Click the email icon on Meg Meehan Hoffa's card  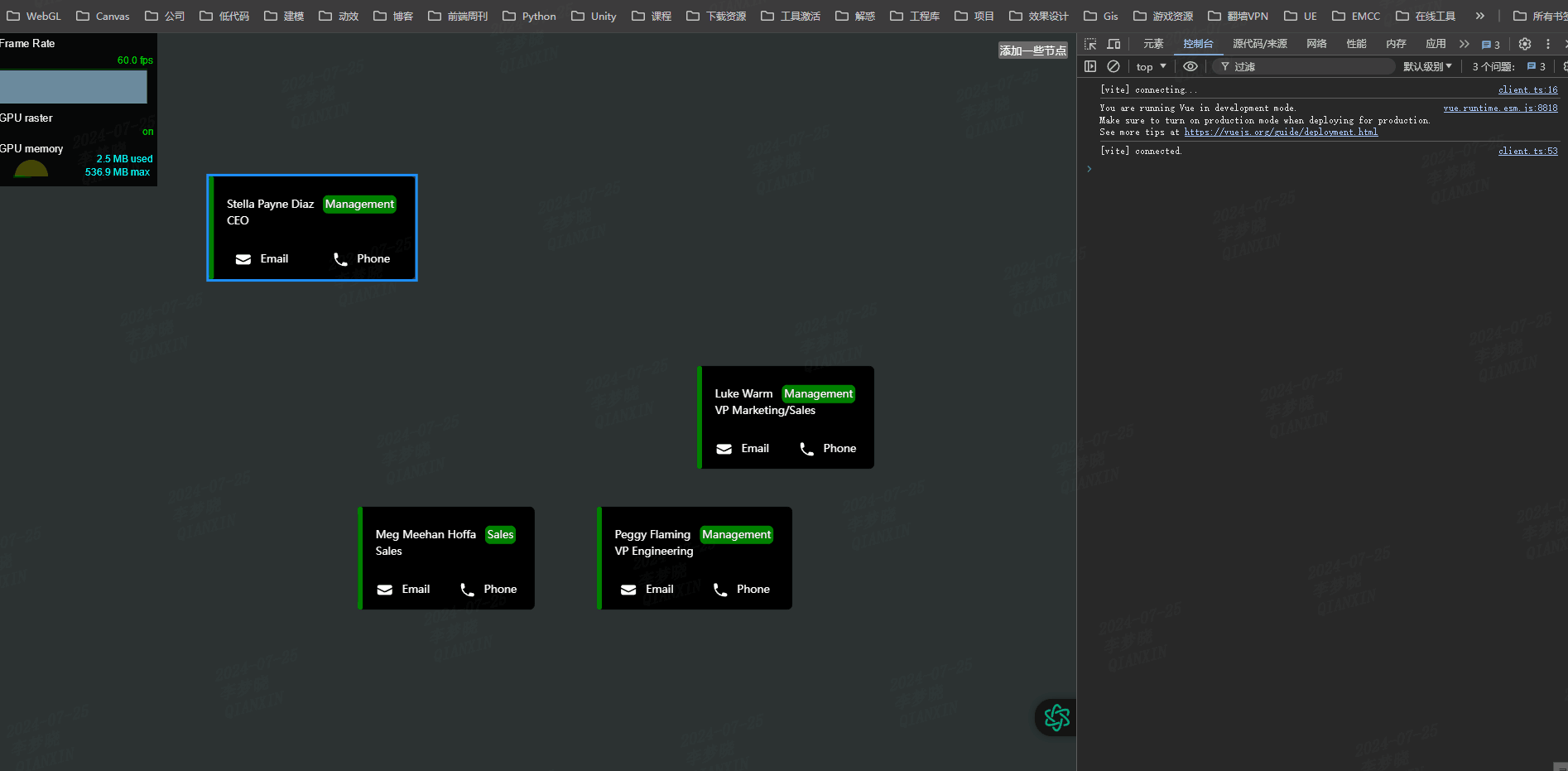pyautogui.click(x=385, y=590)
